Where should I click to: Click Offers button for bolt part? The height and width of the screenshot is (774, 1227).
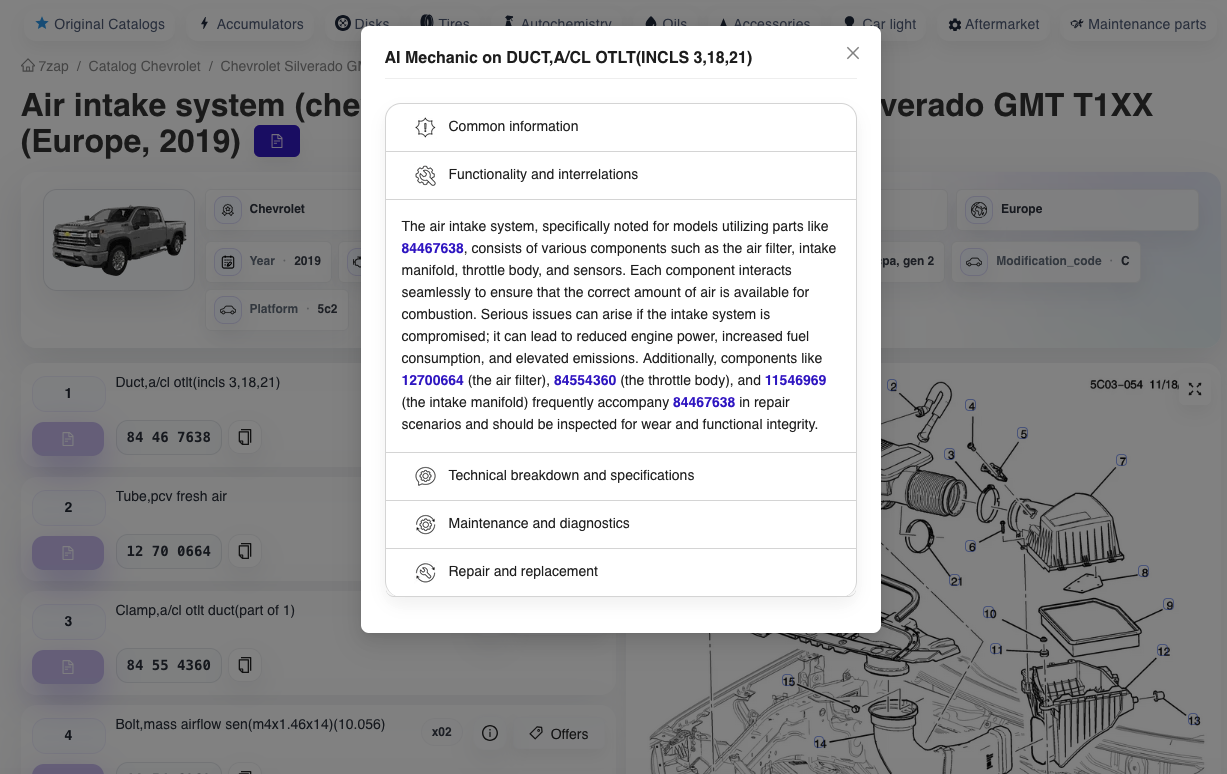[559, 734]
